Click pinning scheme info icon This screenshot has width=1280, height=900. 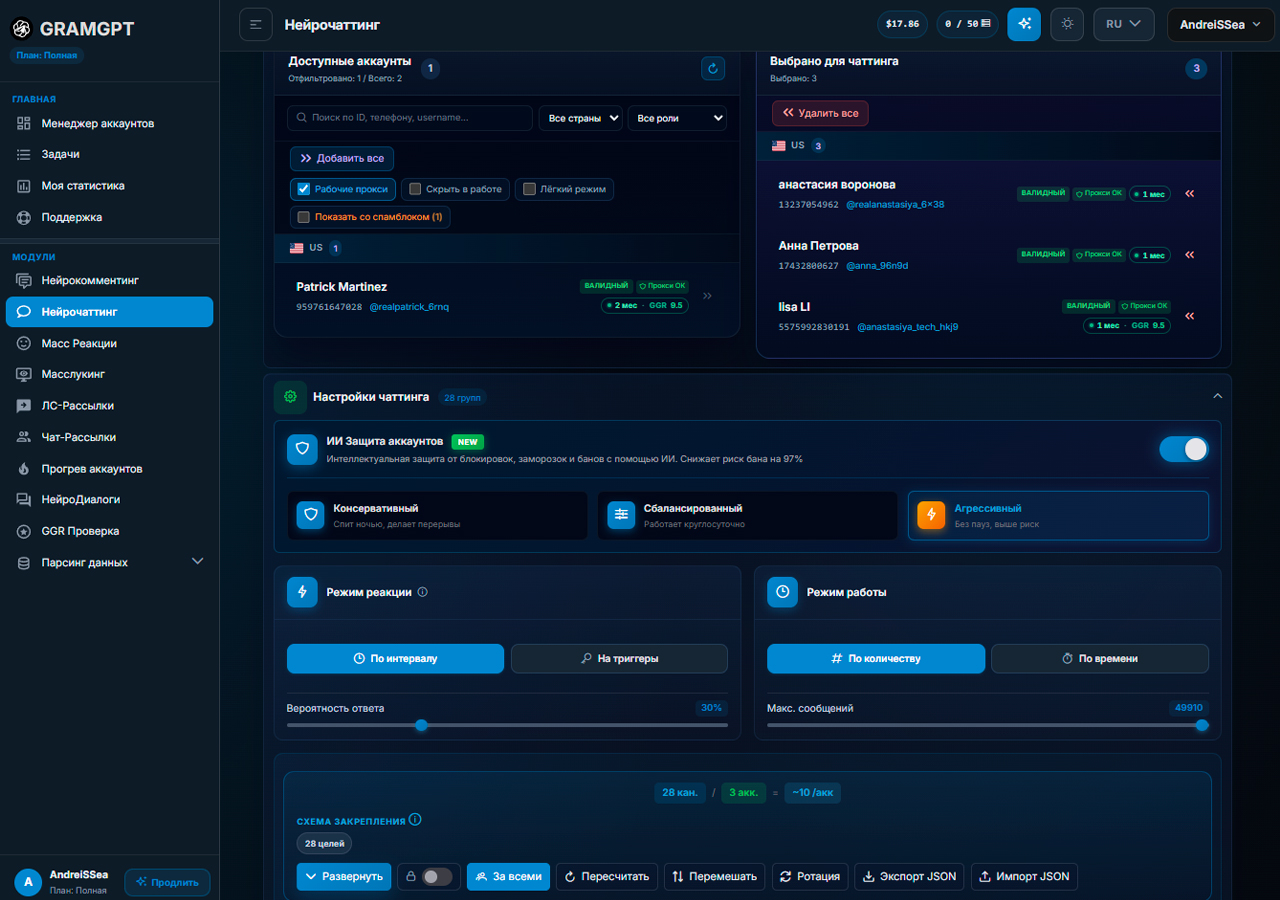pos(415,820)
